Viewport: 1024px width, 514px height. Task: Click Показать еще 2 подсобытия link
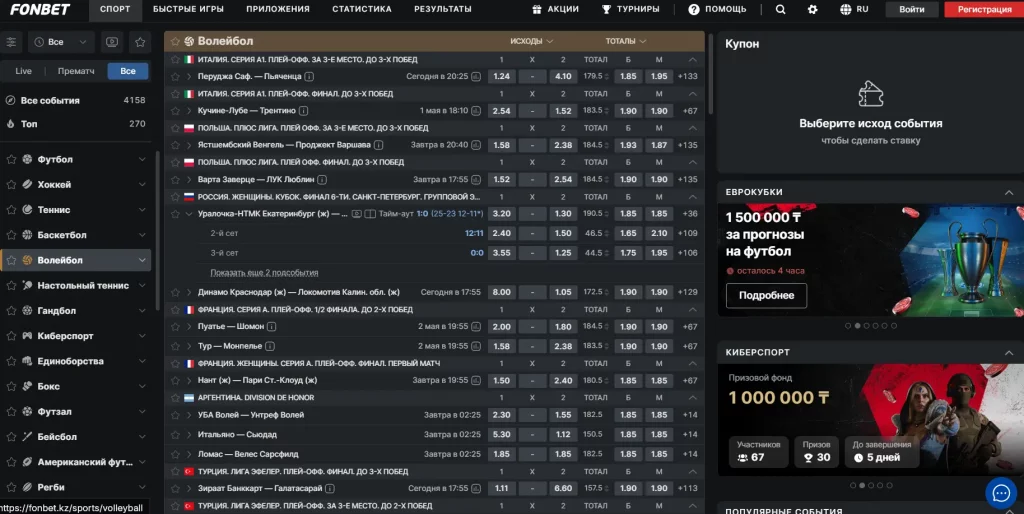264,273
